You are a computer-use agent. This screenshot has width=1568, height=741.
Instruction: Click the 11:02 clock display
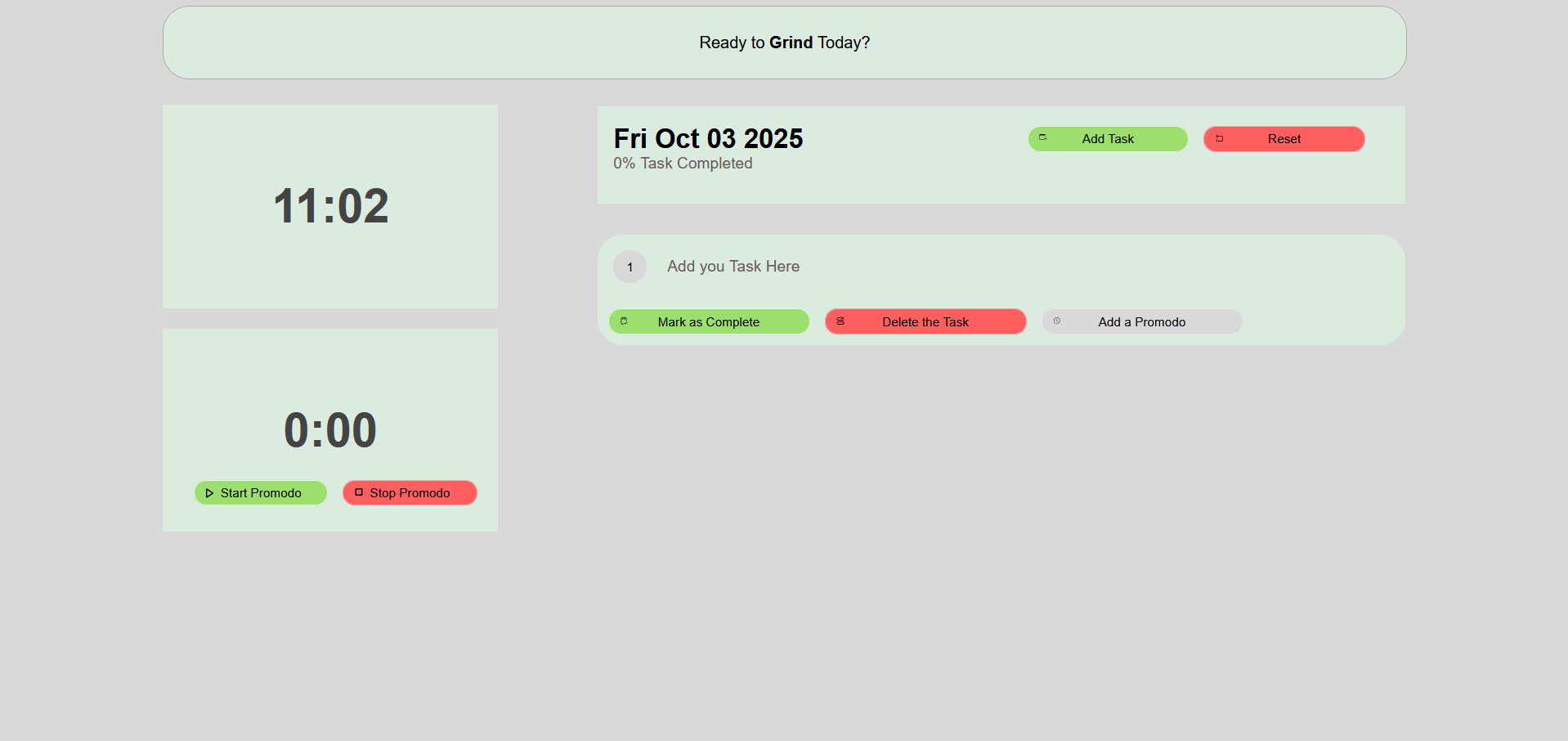point(330,206)
